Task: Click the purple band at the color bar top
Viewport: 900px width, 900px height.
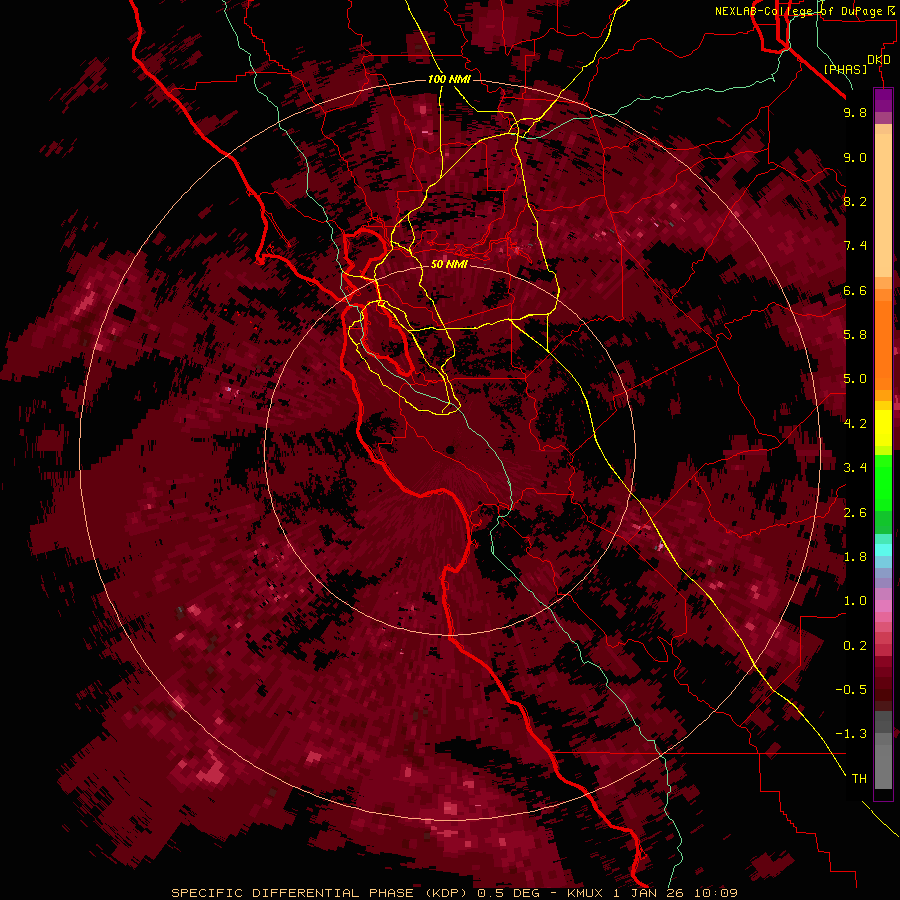Action: point(883,100)
